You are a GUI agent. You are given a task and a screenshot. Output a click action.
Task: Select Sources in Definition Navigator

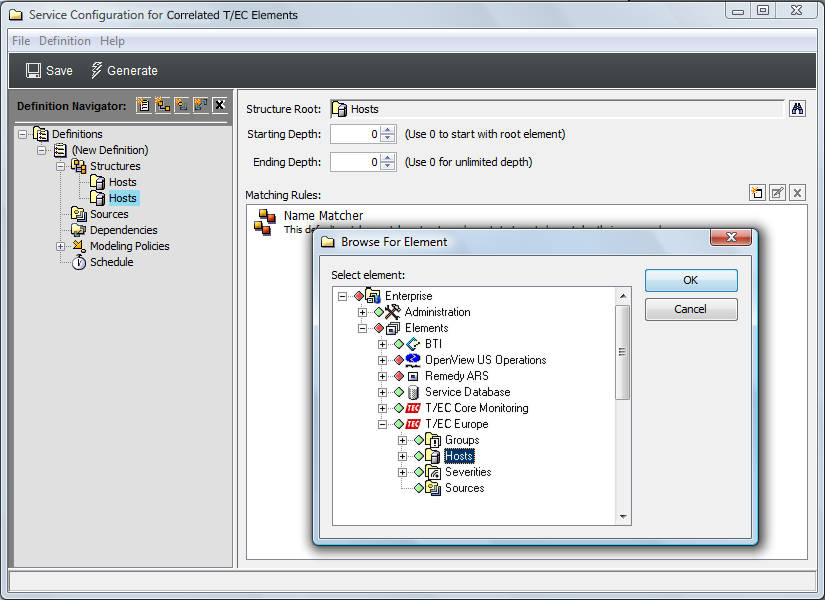point(109,214)
